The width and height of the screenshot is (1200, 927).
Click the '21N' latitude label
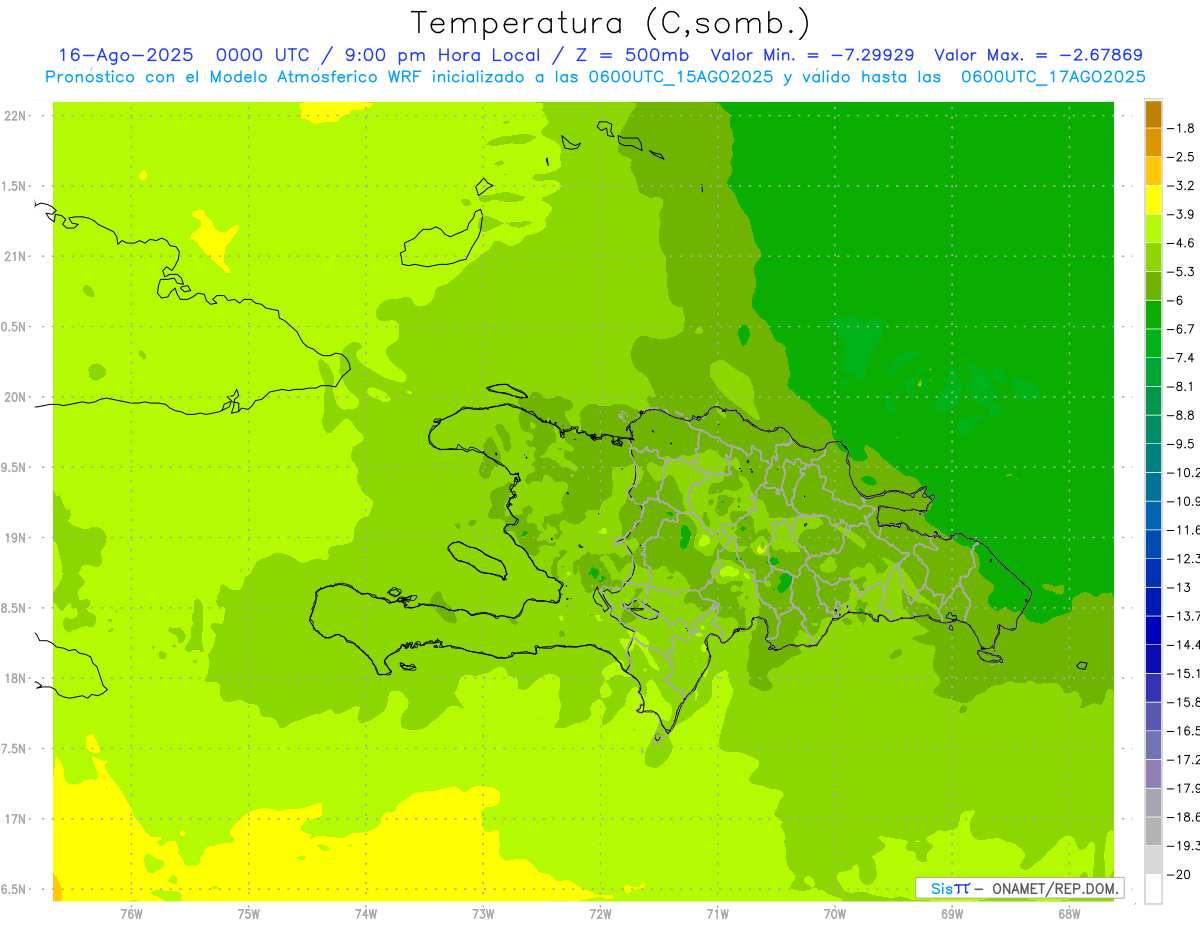16,256
